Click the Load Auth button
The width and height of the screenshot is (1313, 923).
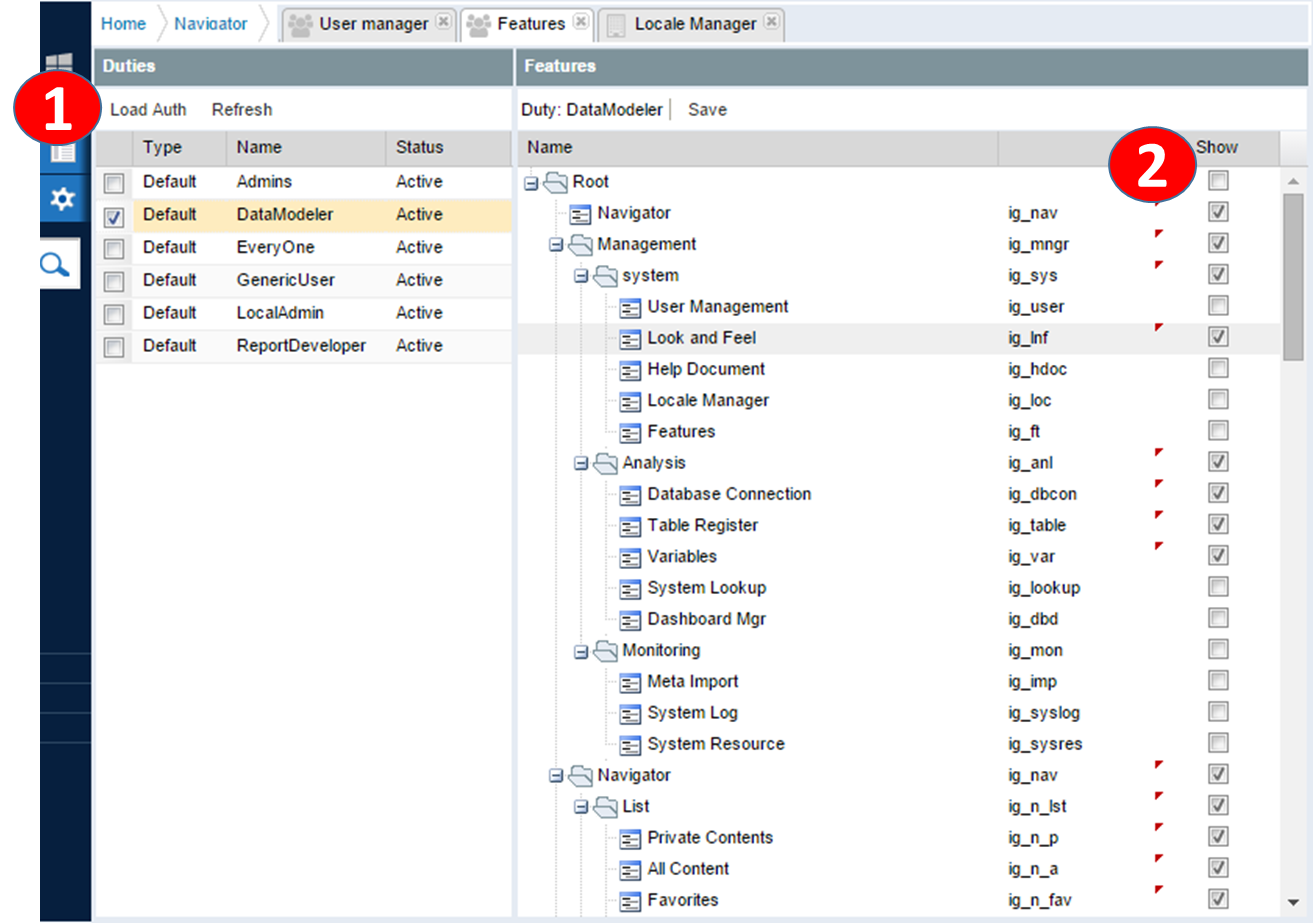(148, 110)
